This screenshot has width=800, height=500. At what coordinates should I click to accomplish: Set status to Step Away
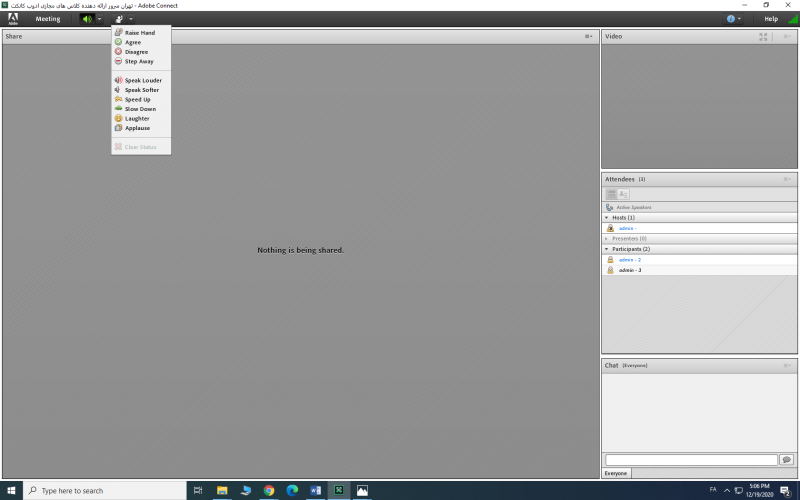pyautogui.click(x=139, y=61)
